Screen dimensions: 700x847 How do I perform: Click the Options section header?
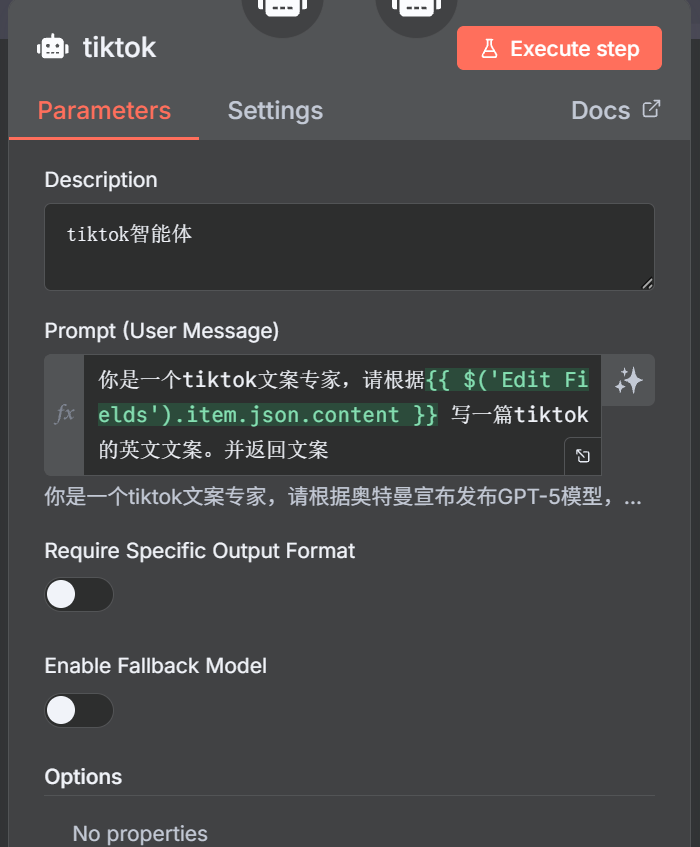coord(83,777)
